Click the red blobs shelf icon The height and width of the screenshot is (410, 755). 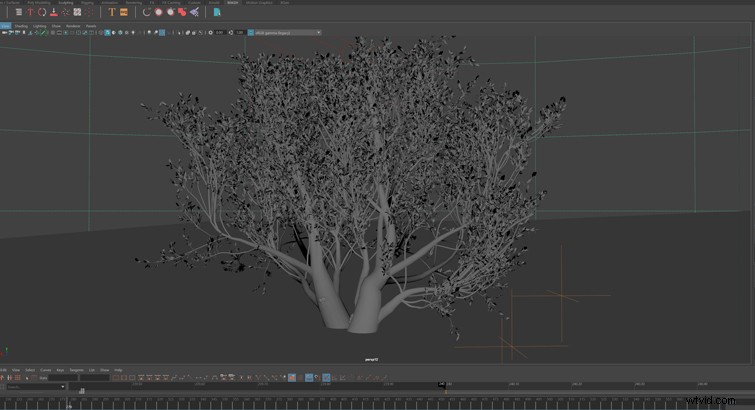tap(182, 12)
